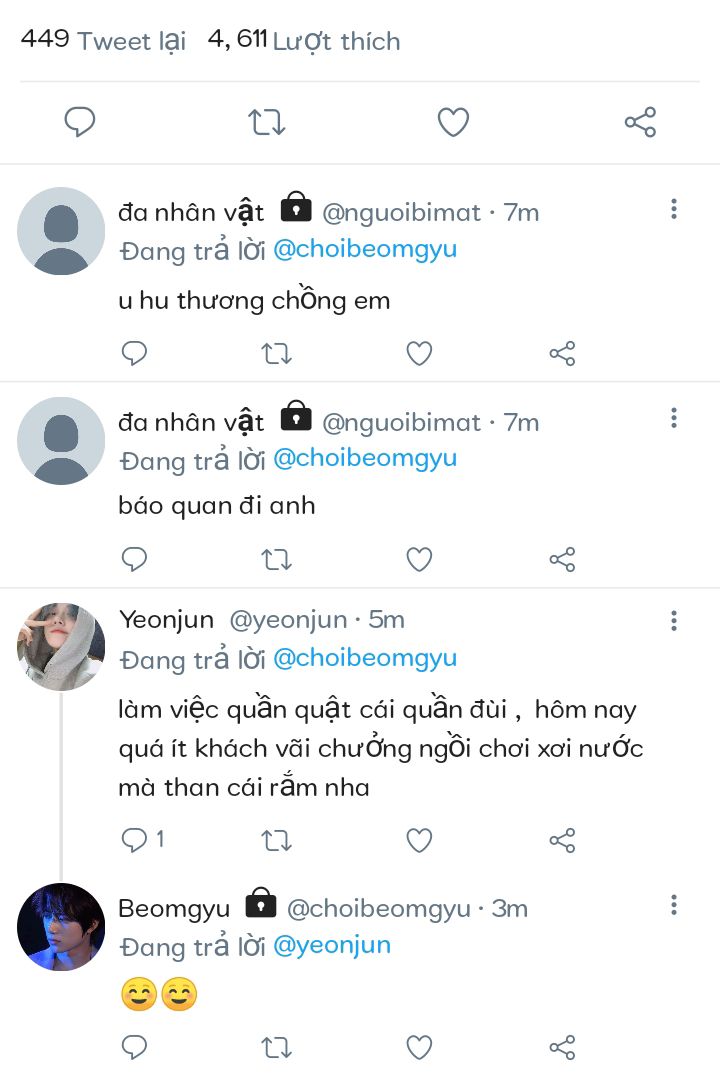Share Beomgyu's emoji reply
Screen dimensions: 720x1073
click(563, 1047)
